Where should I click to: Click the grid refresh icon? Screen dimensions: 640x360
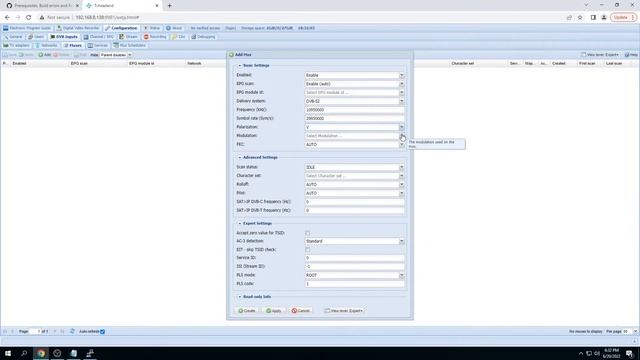point(72,331)
